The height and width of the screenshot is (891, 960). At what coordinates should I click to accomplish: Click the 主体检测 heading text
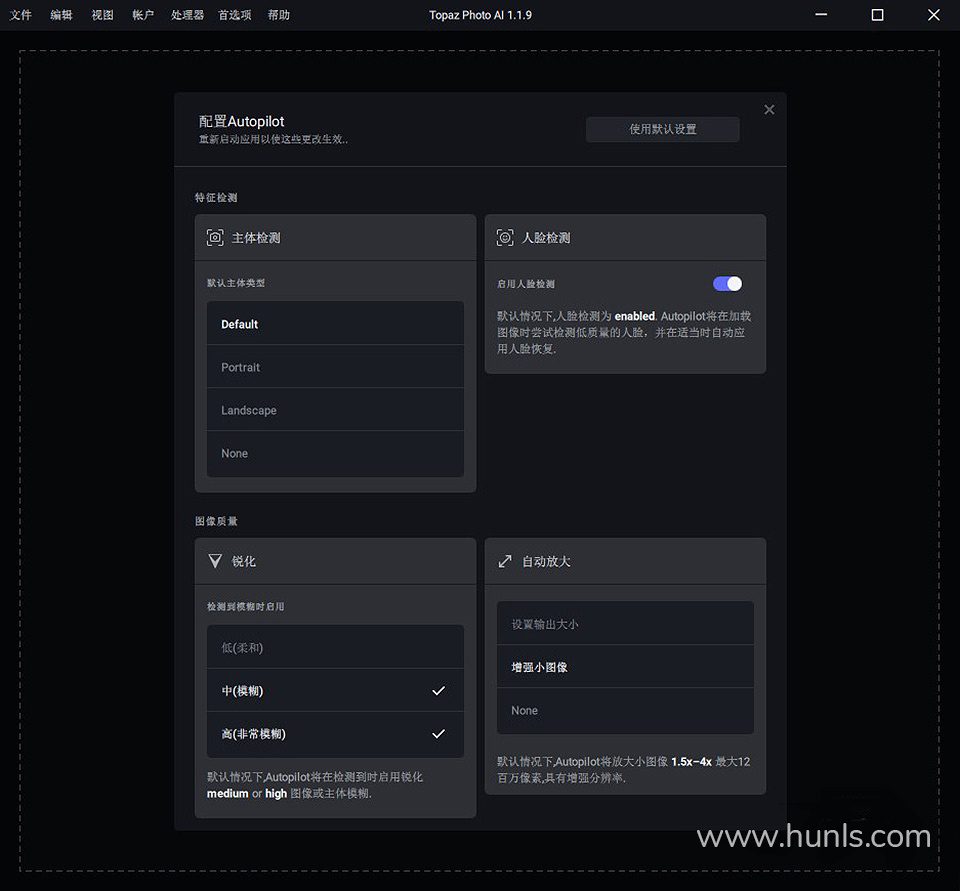pyautogui.click(x=256, y=238)
